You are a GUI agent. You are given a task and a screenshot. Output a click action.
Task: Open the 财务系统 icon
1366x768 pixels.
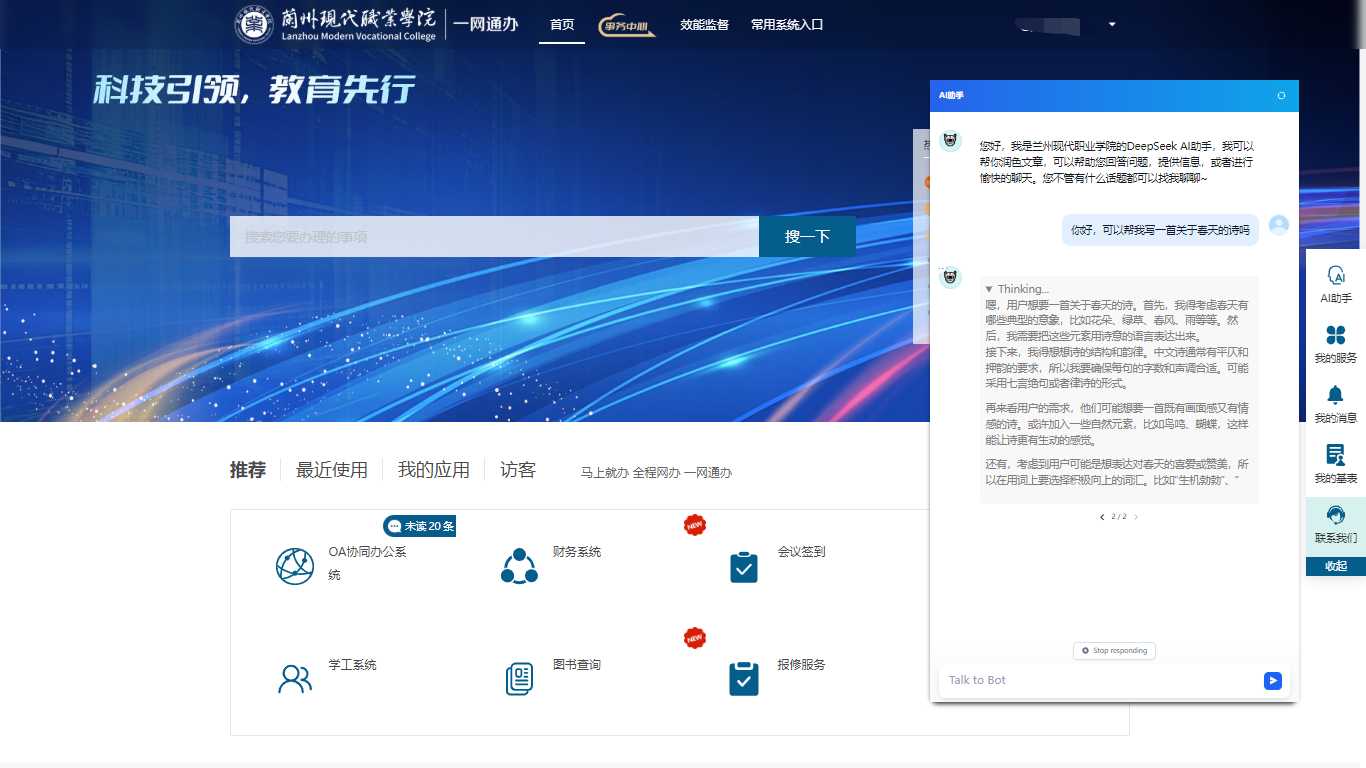click(519, 567)
